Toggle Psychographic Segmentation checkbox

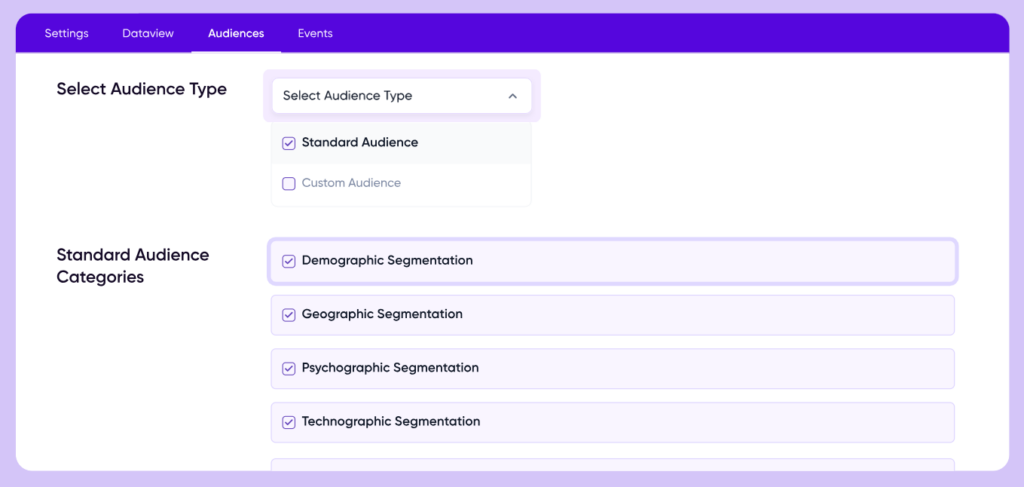[x=289, y=369]
